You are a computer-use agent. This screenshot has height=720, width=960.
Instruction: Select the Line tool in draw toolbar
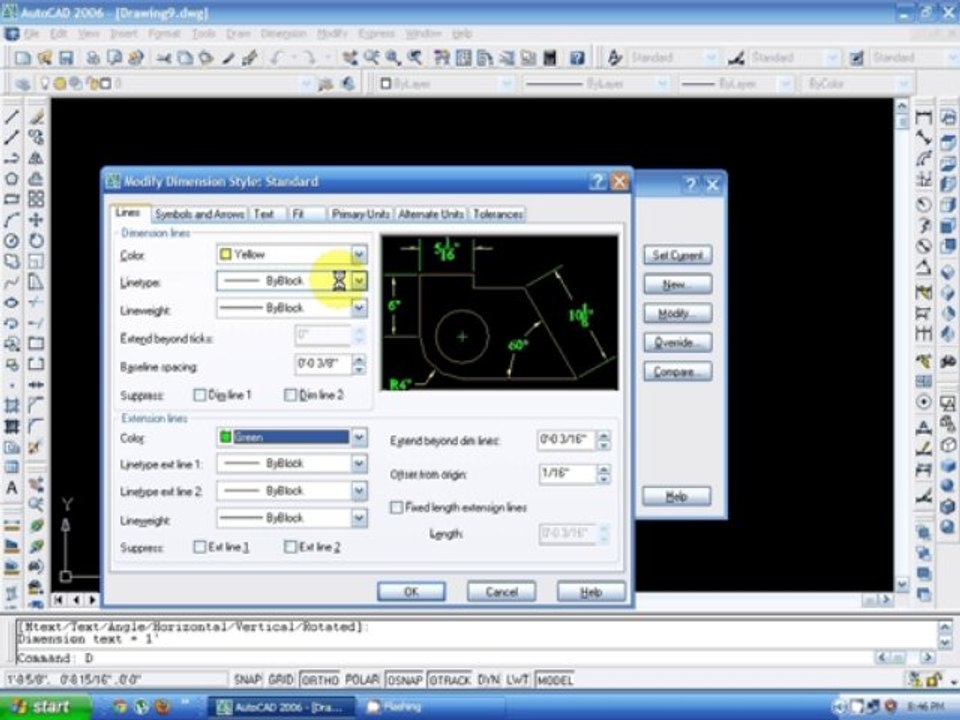(12, 116)
